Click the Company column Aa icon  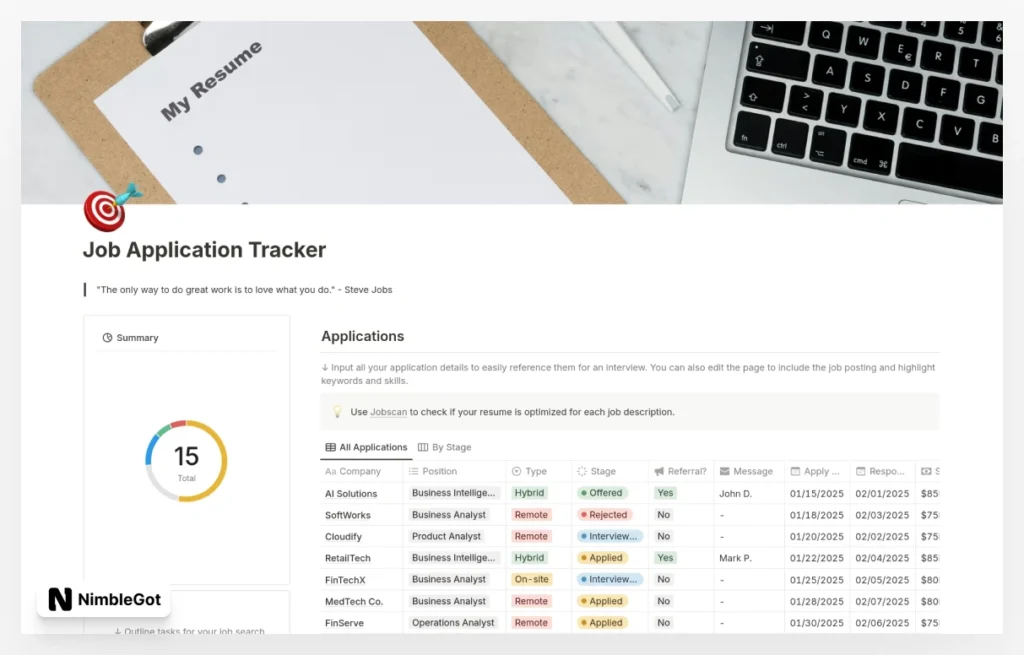[x=330, y=471]
